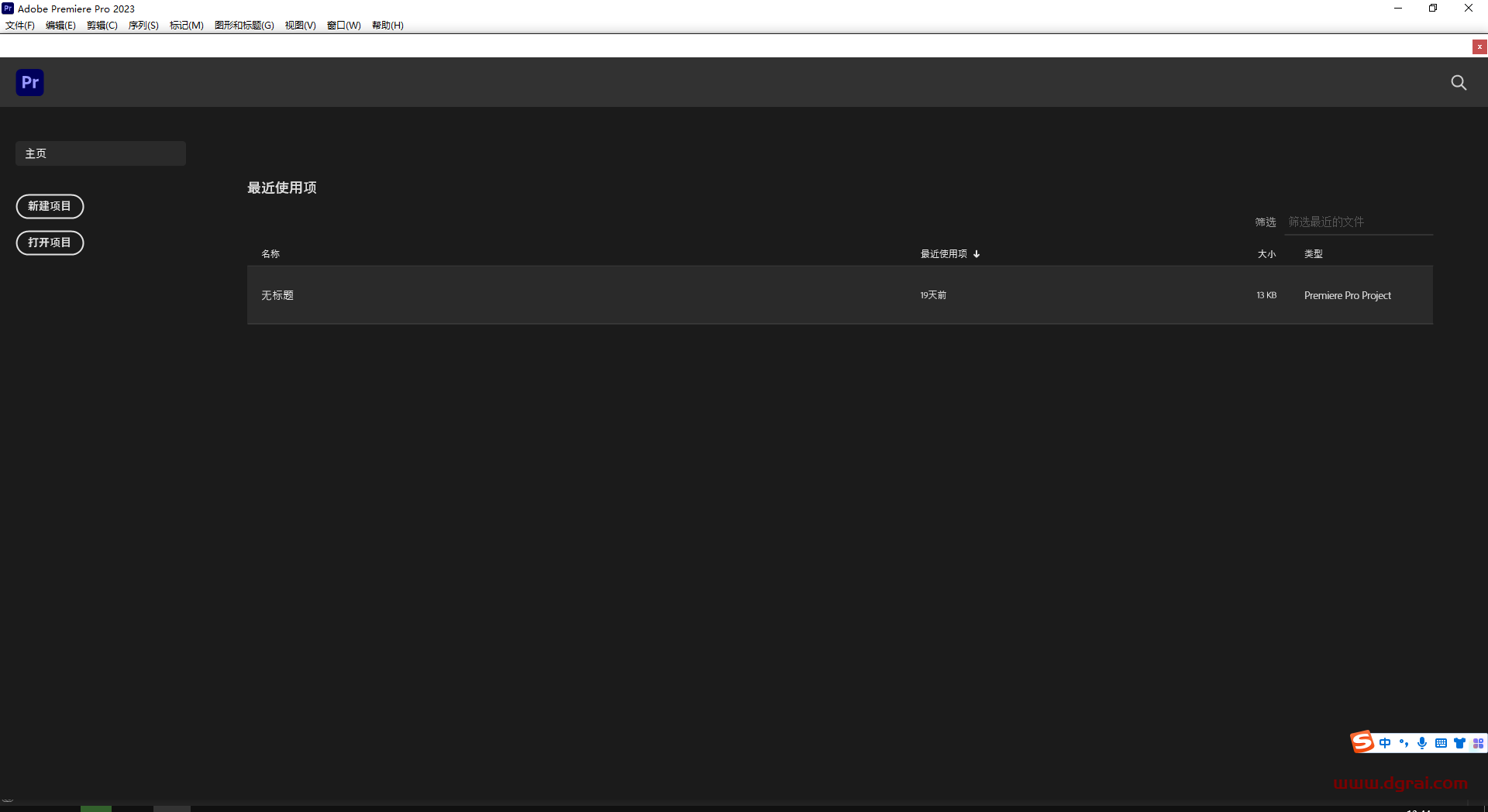This screenshot has height=812, width=1488.
Task: Toggle full-width punctuation mode on Sogou bar
Action: pos(1404,742)
